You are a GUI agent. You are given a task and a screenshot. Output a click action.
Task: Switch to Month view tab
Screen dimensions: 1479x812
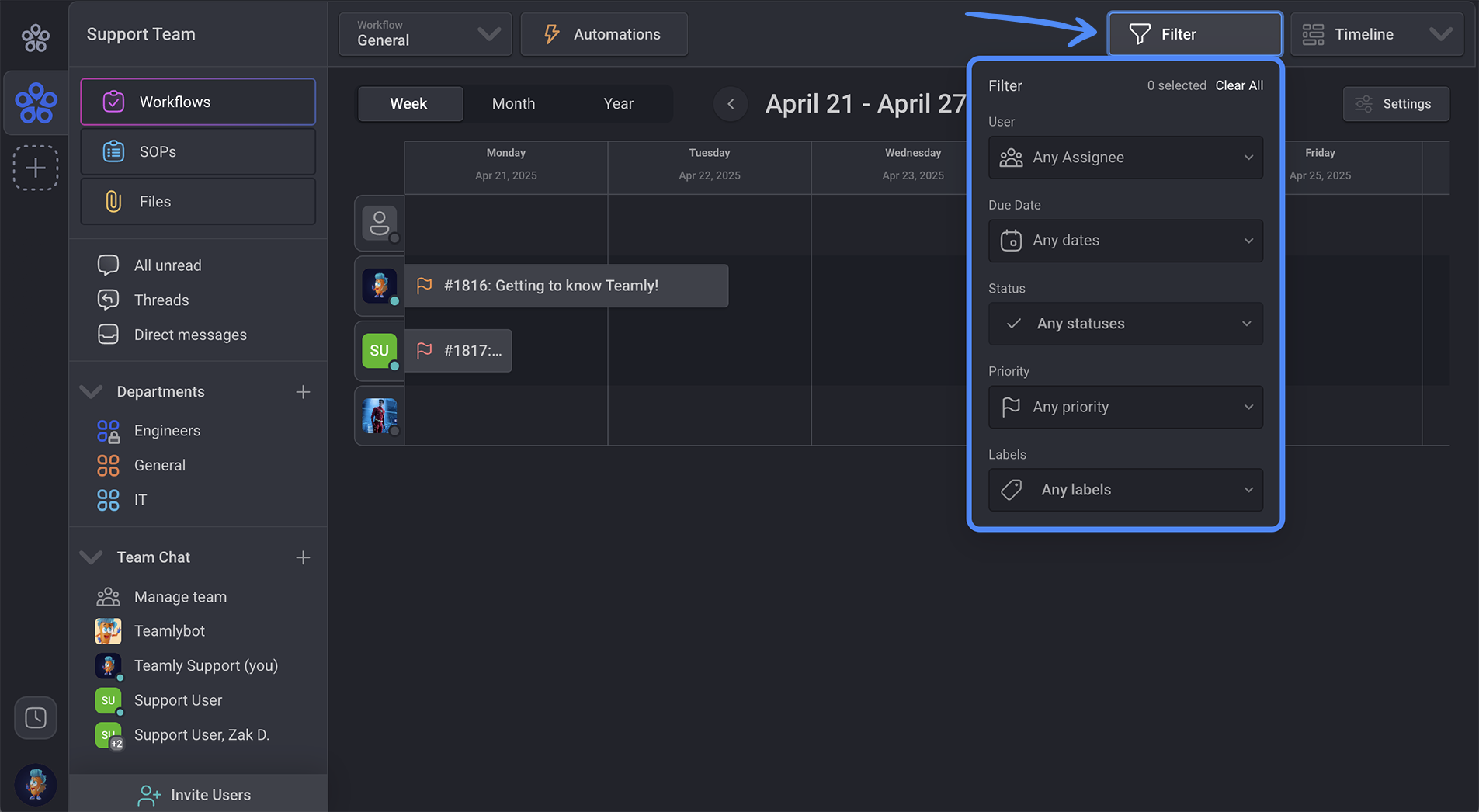click(x=513, y=103)
